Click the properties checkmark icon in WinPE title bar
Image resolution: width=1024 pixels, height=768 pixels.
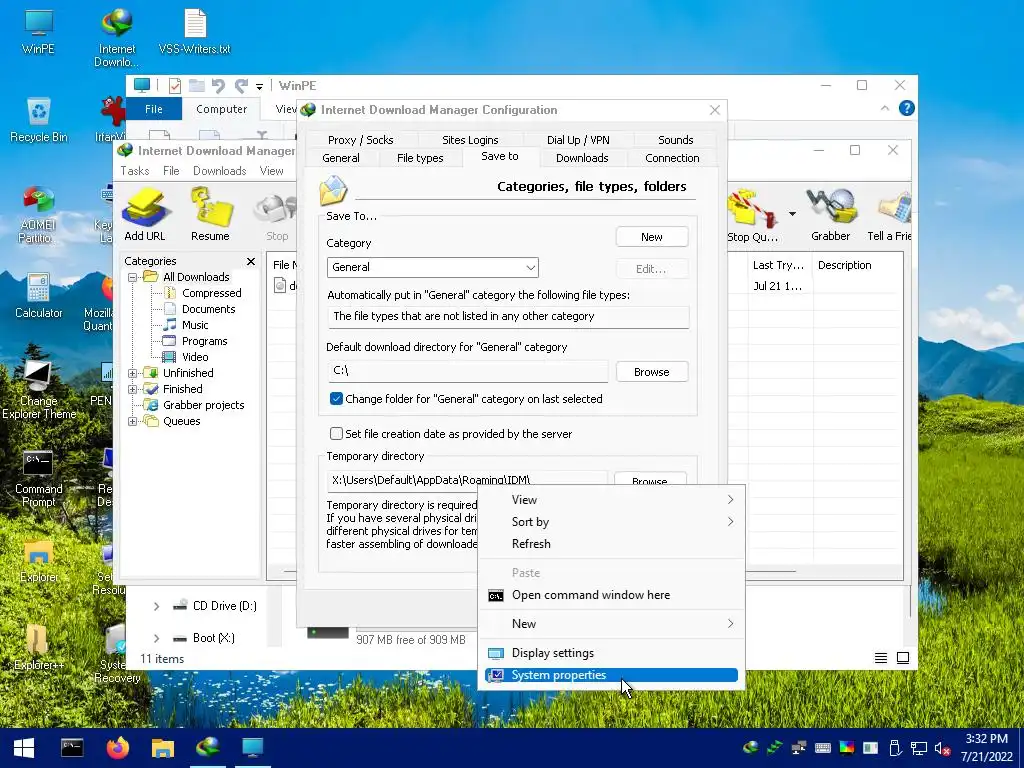(174, 86)
